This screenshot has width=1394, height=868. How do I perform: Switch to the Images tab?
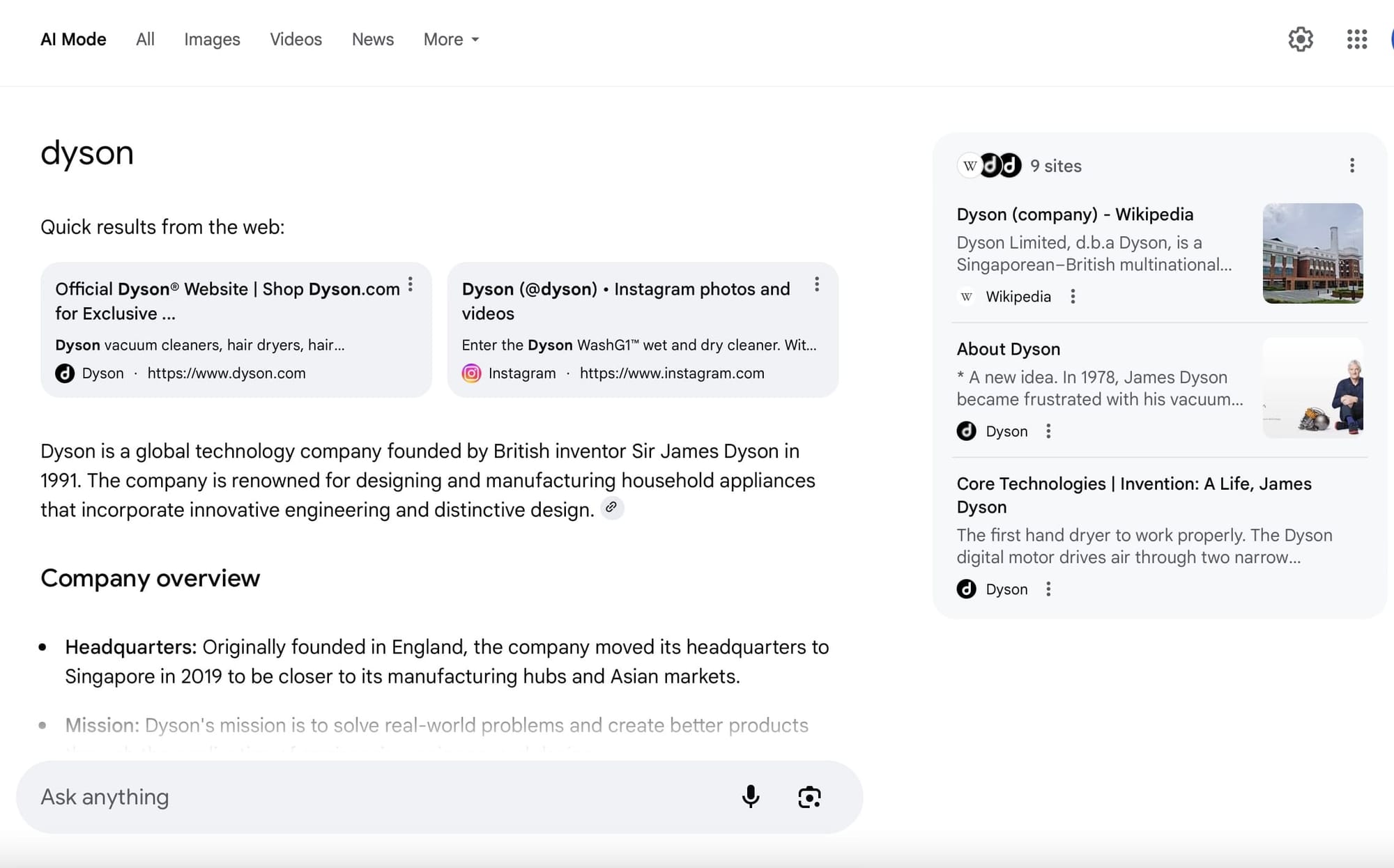click(x=212, y=40)
